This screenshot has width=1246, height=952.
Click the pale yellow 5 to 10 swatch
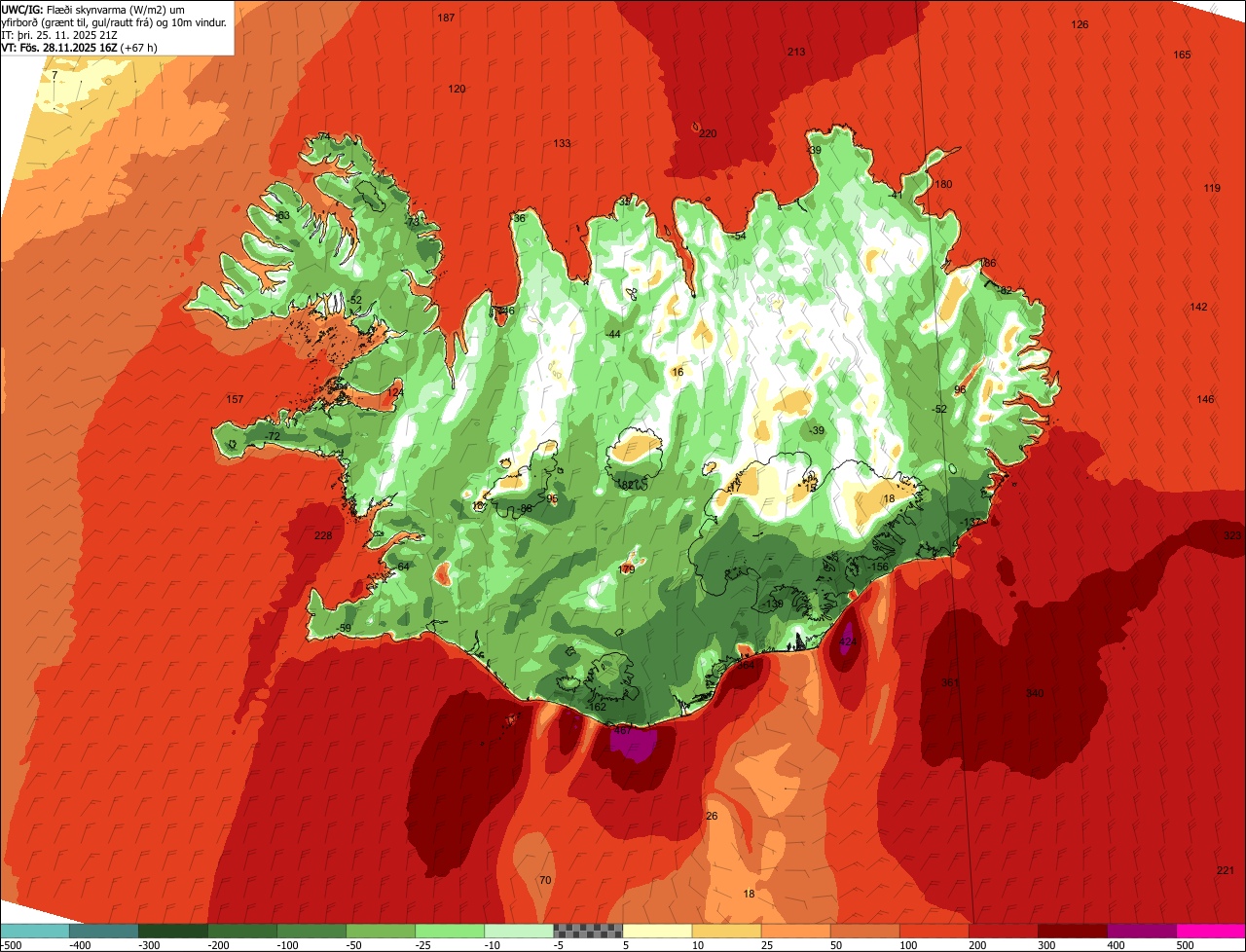coord(657,931)
